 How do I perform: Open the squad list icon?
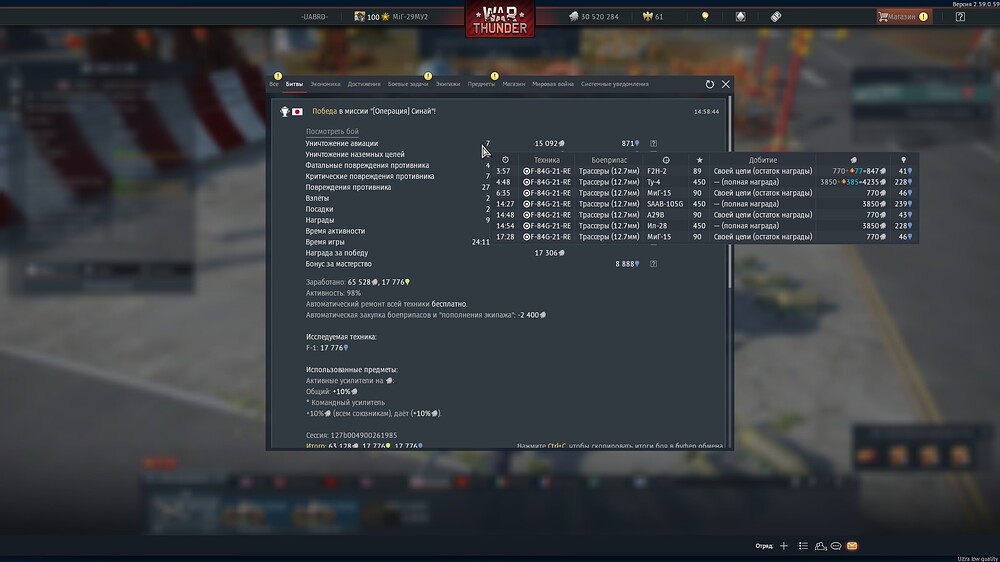click(x=804, y=546)
